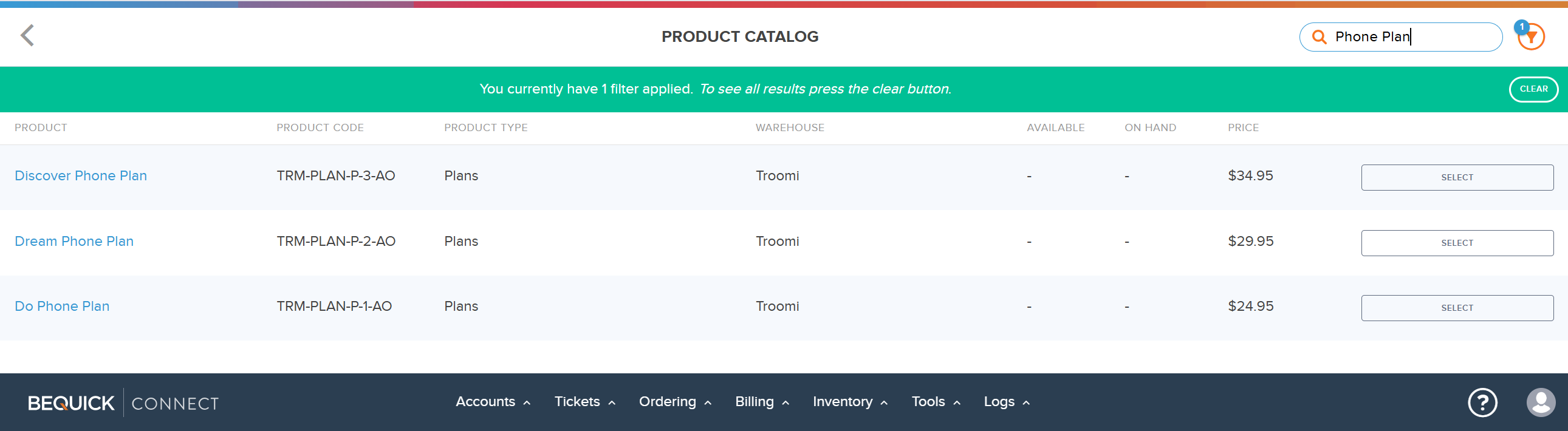Expand the Ordering menu

[x=675, y=402]
